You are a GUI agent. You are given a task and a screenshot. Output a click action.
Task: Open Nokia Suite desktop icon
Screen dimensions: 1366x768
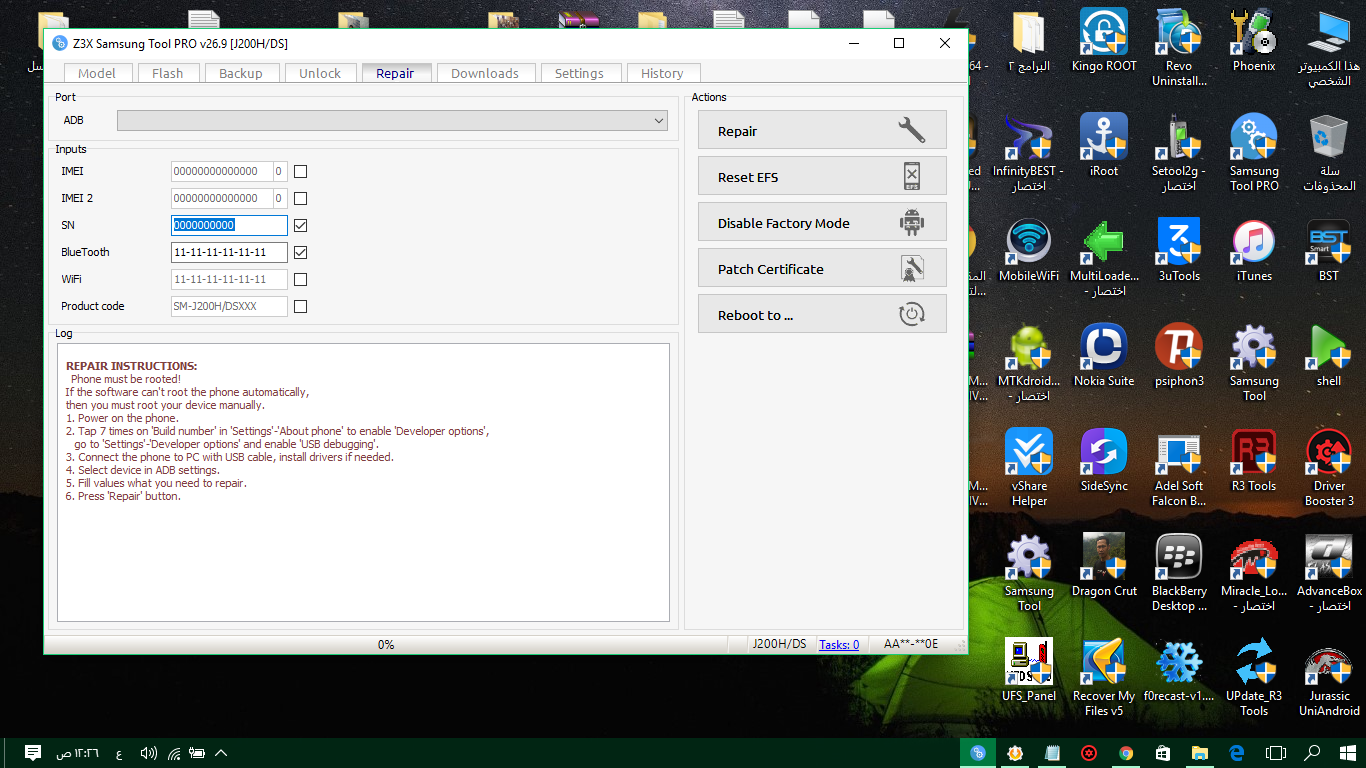pos(1104,356)
